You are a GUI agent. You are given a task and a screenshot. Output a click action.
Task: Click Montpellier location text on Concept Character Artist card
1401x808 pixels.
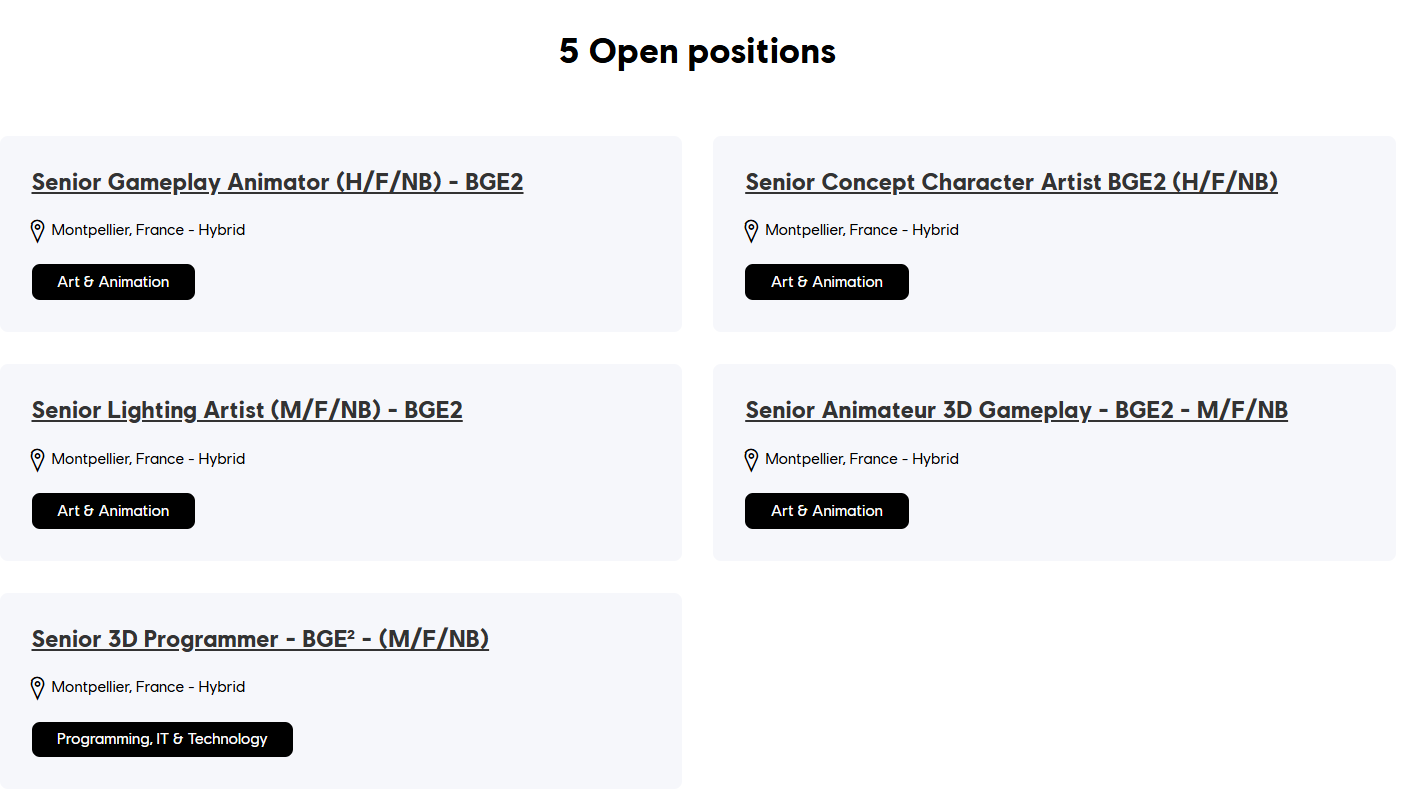[862, 230]
